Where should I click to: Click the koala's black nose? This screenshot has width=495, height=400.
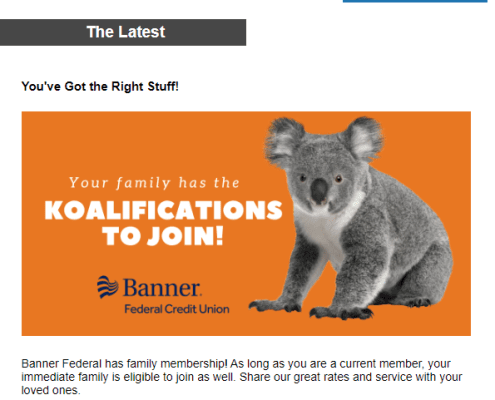[319, 191]
